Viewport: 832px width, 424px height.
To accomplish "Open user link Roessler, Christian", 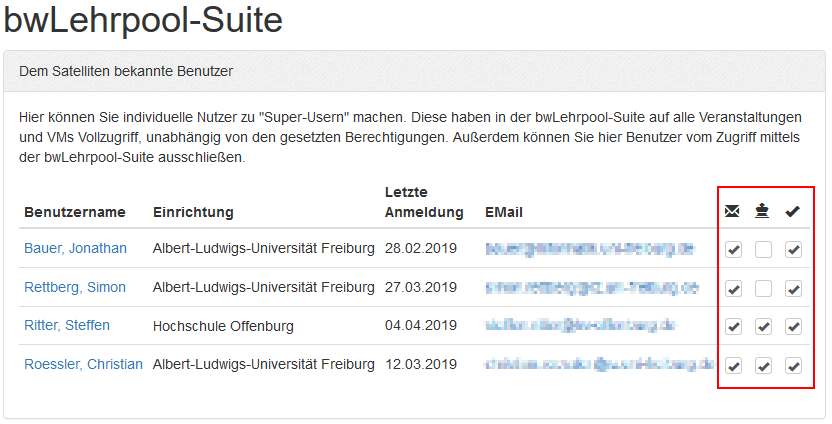I will point(83,364).
